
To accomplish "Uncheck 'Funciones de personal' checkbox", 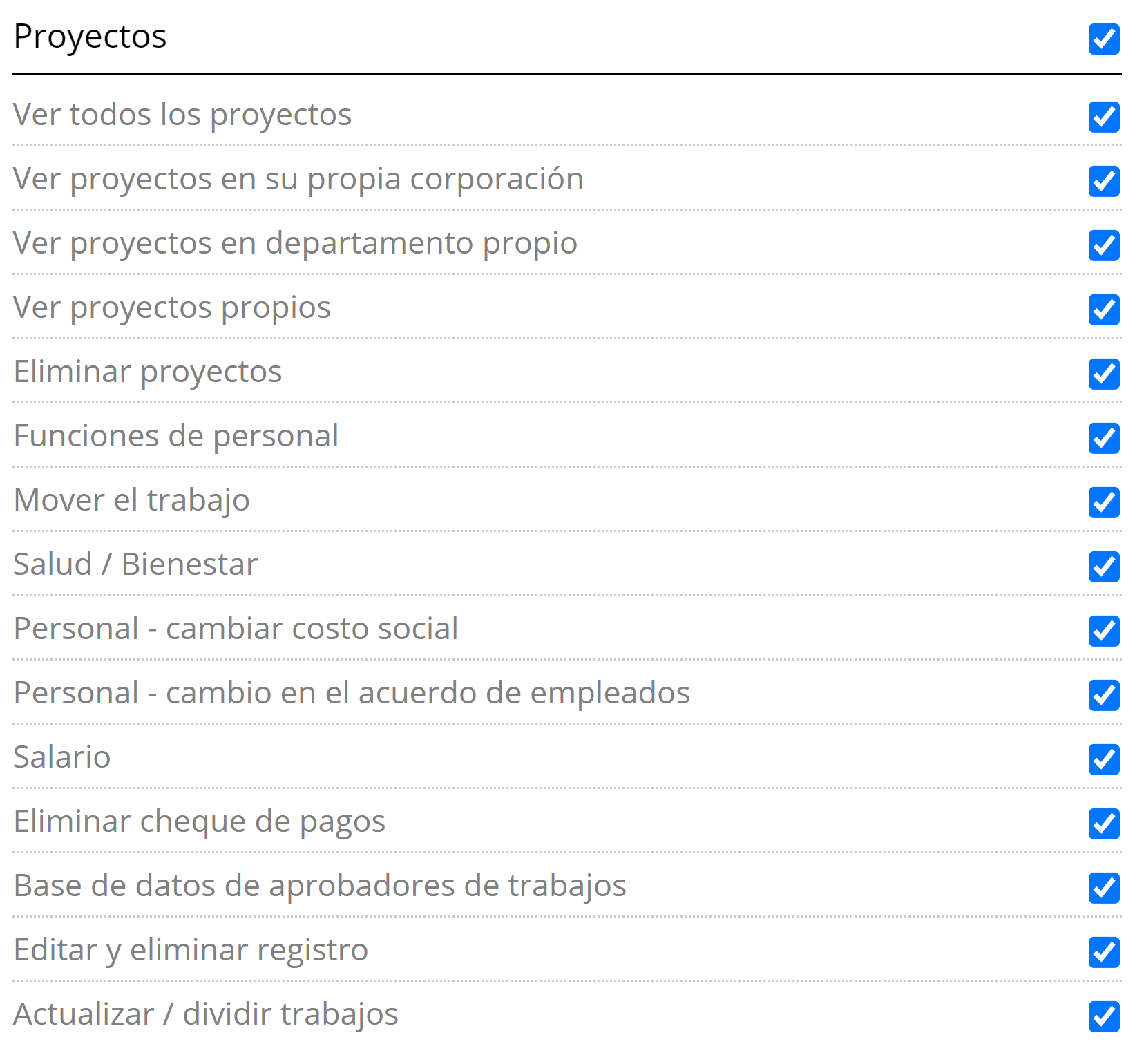I will coord(1103,438).
